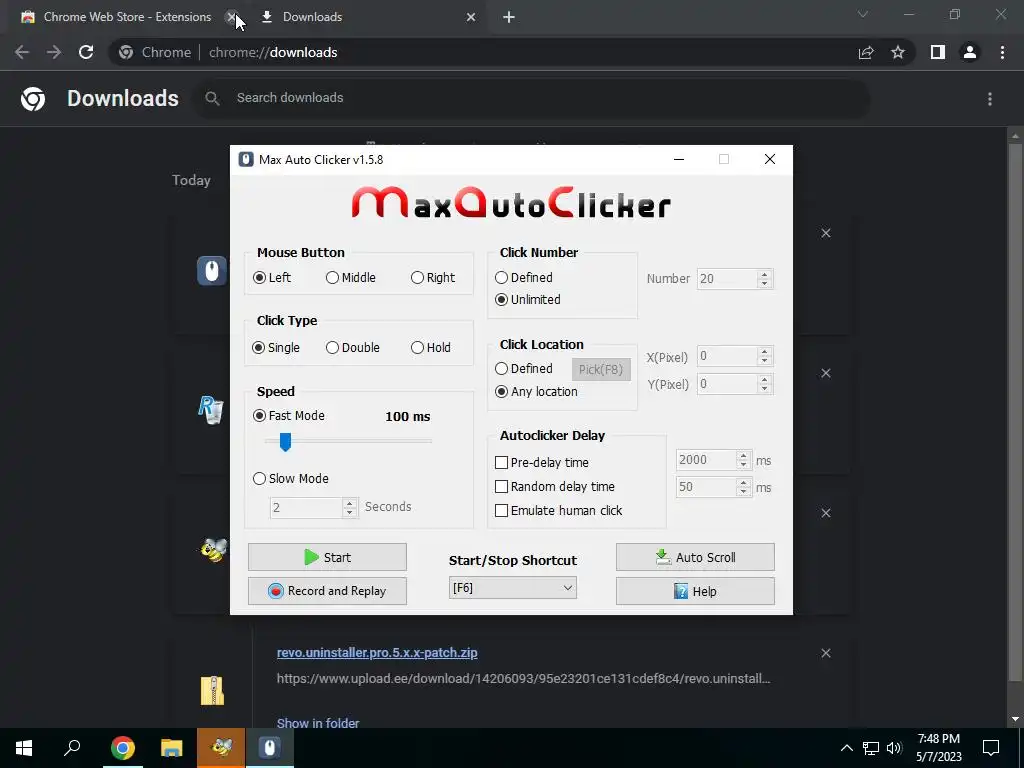Decrease the Y(Pixel) spinner value

tap(764, 389)
